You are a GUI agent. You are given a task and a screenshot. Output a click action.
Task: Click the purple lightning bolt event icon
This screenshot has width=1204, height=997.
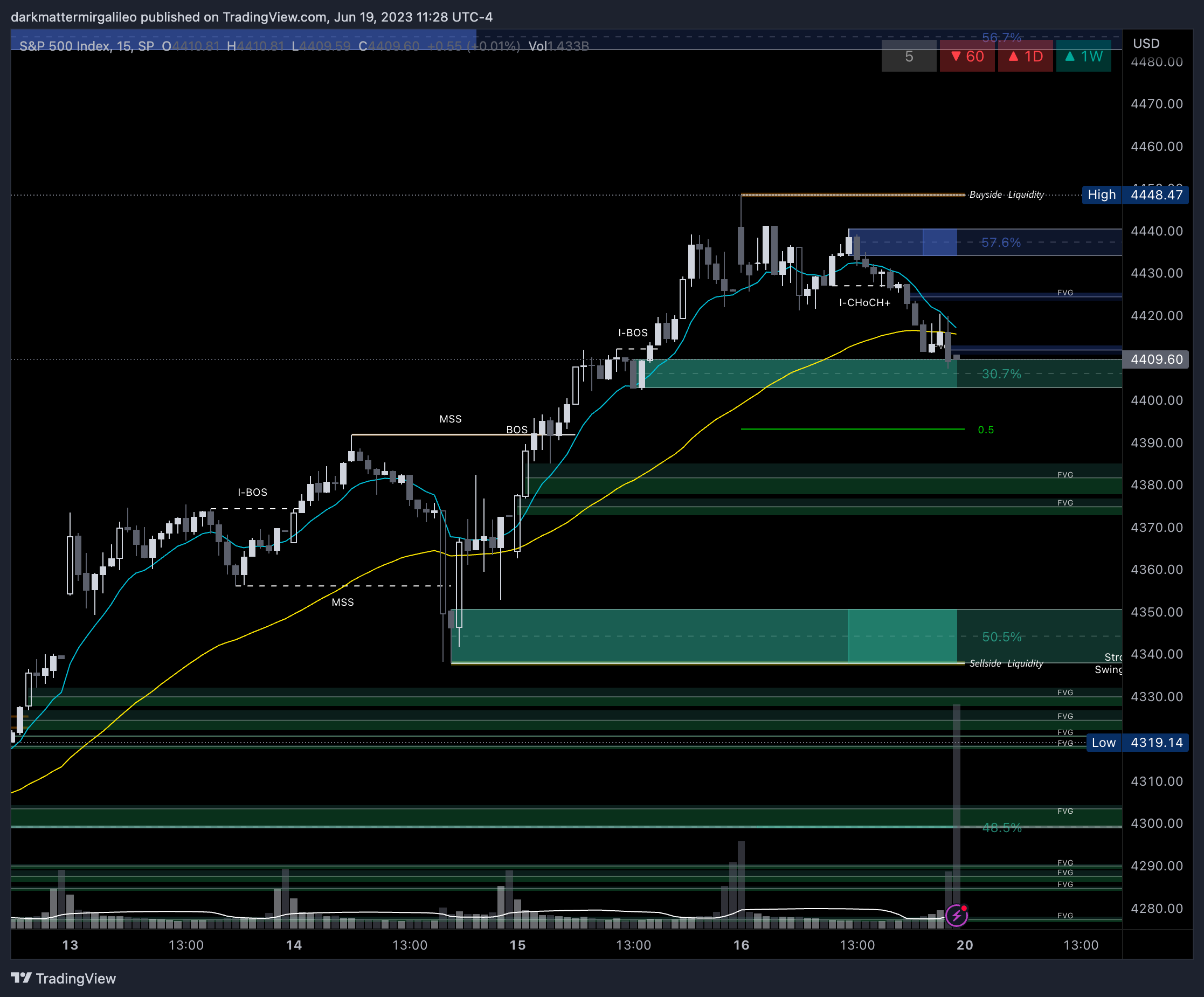pyautogui.click(x=956, y=915)
